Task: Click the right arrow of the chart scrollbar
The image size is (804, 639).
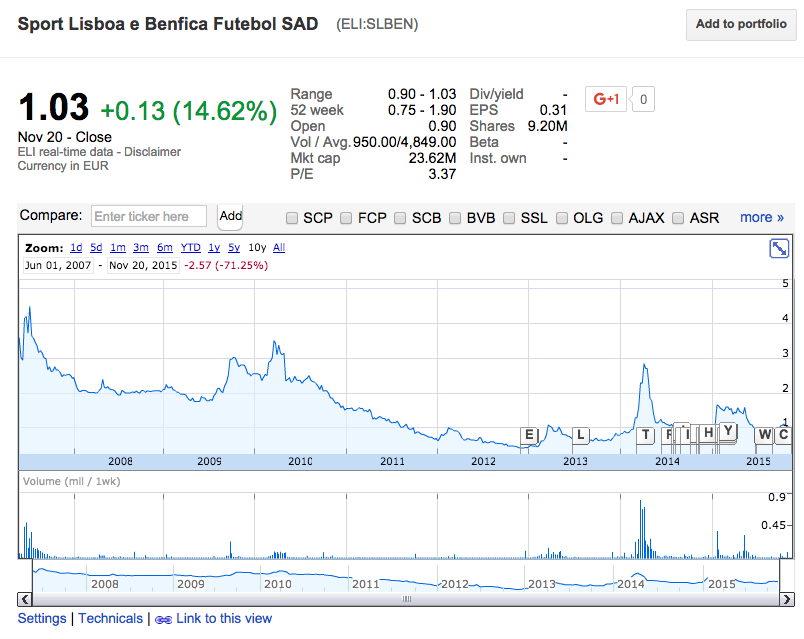Action: tap(787, 599)
